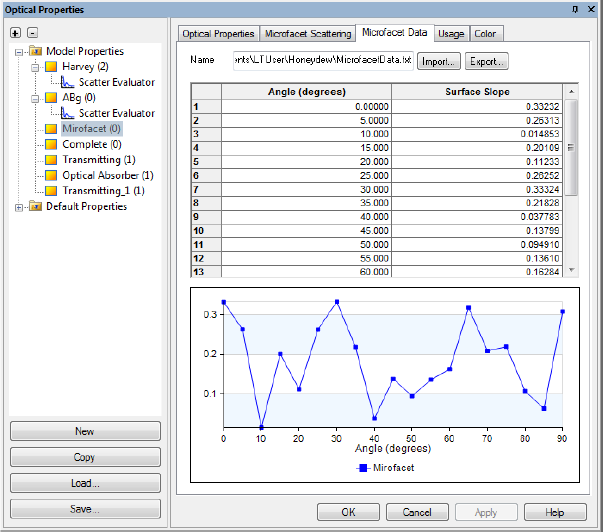The width and height of the screenshot is (605, 532).
Task: Click the Import button
Action: click(439, 61)
